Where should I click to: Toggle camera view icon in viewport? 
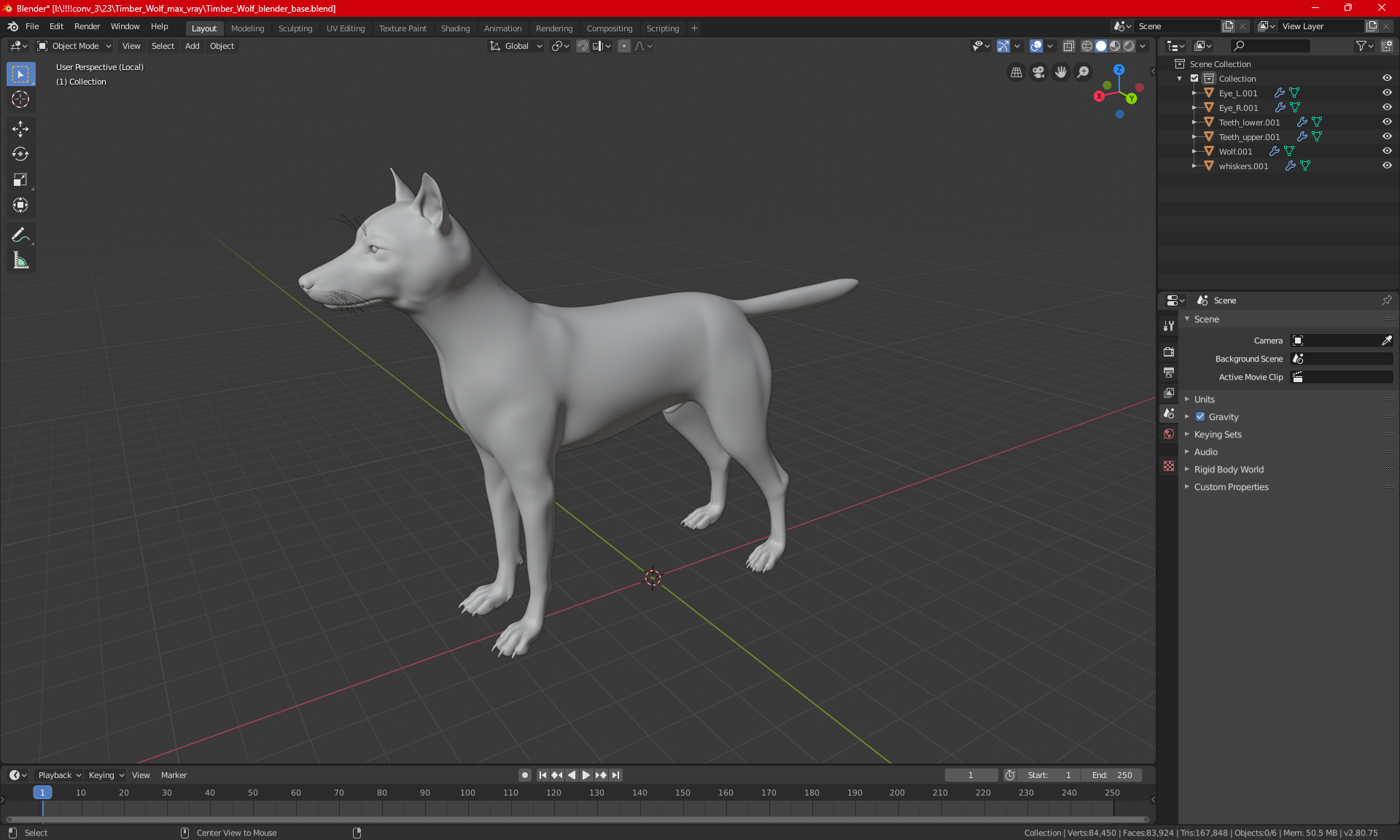click(x=1038, y=72)
